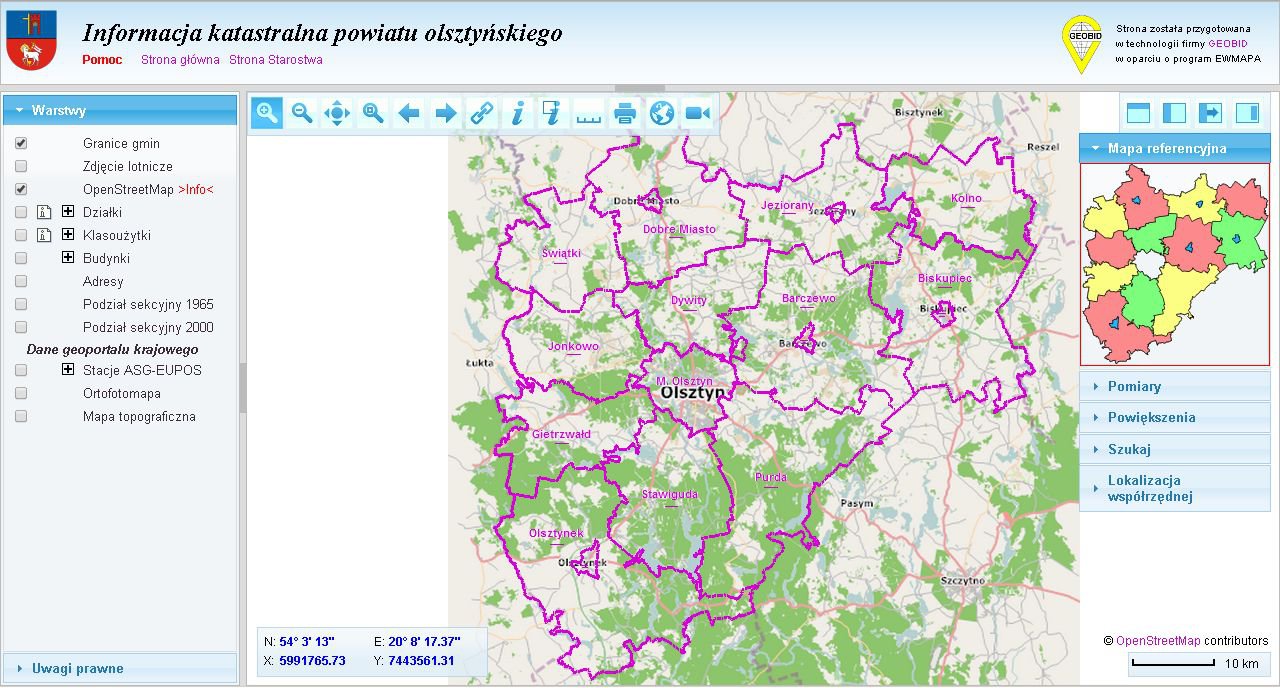Go to previous map view arrow

pyautogui.click(x=409, y=113)
